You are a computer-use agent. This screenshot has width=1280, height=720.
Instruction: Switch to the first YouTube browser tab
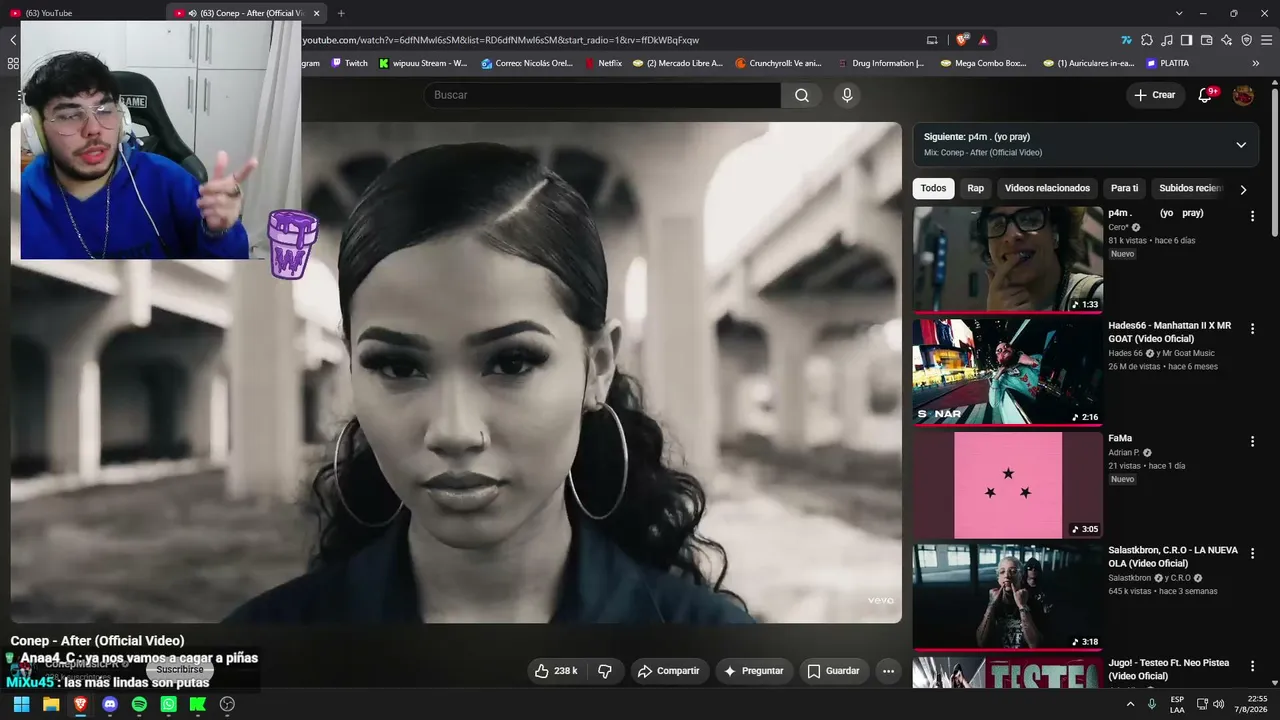click(x=84, y=13)
